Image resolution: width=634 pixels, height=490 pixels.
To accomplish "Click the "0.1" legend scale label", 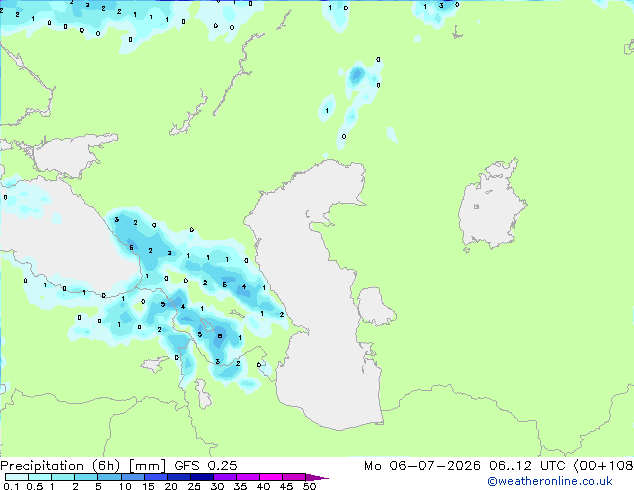I will pos(11,486).
